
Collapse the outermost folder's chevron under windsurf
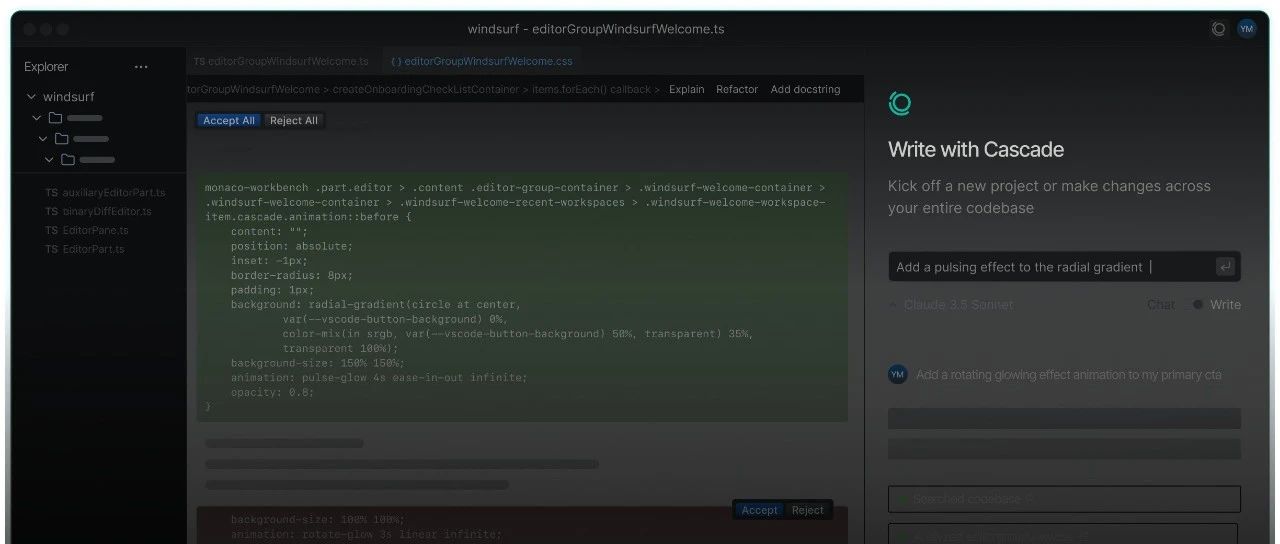(37, 118)
